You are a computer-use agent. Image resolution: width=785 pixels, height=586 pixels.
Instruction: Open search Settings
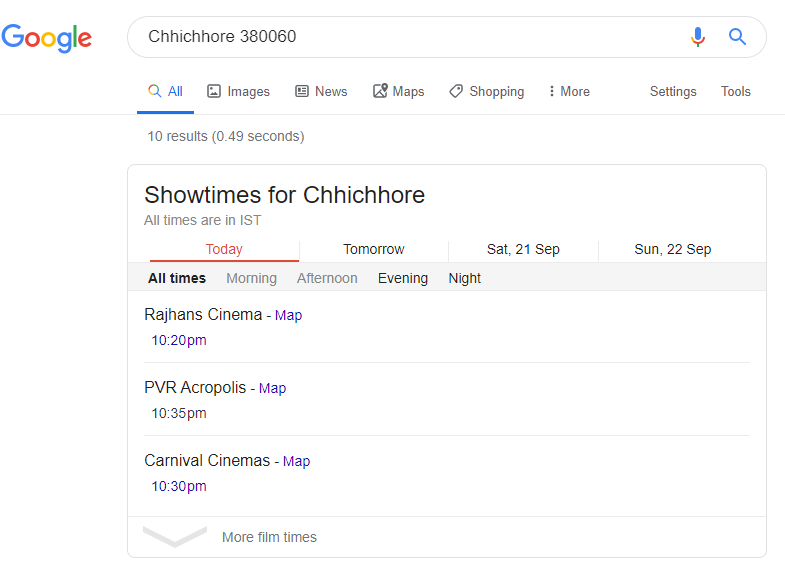tap(673, 92)
